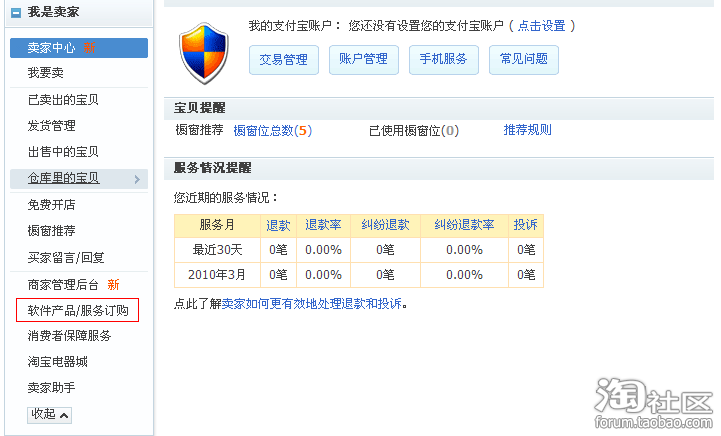The image size is (721, 436).
Task: Click 软件产品/服务订购
Action: (x=78, y=310)
